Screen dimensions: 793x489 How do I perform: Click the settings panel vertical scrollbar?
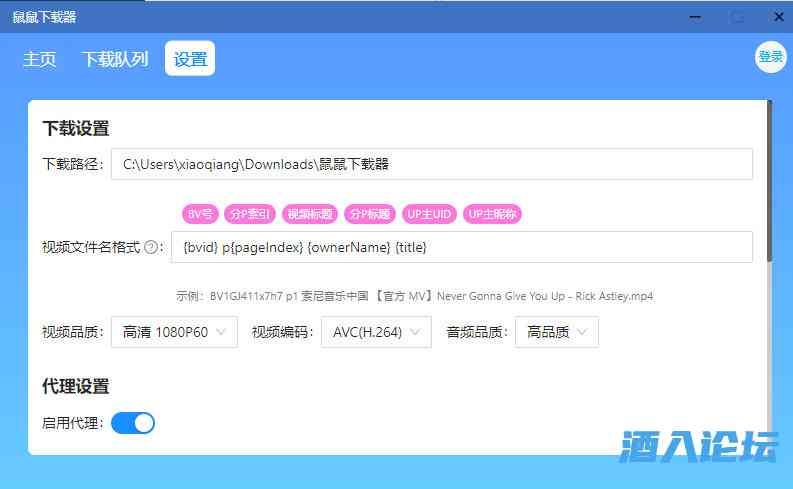pos(768,180)
